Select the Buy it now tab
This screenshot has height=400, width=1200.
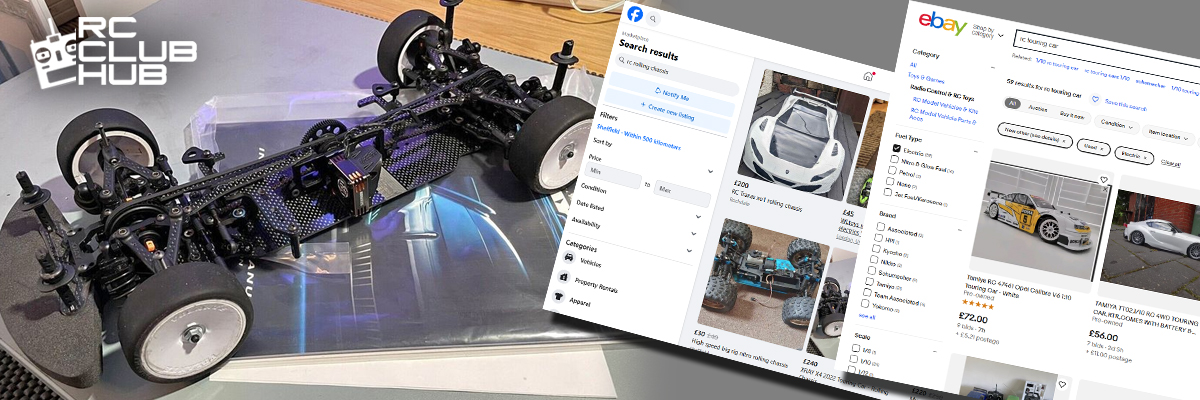pyautogui.click(x=1071, y=116)
